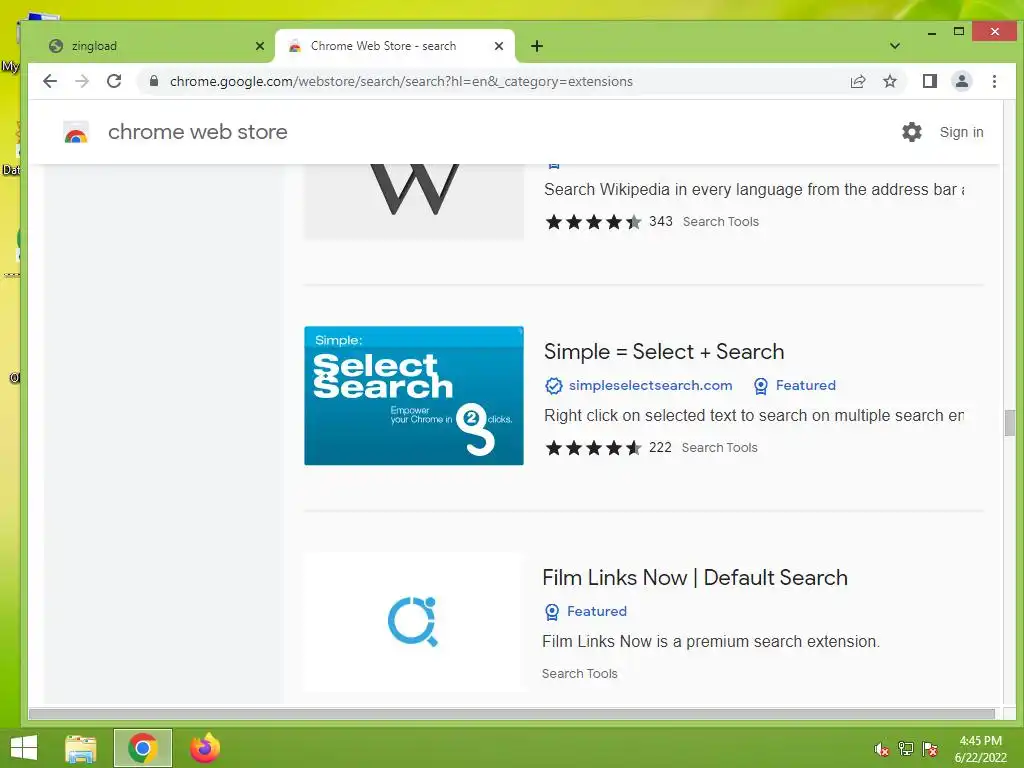Open the Wikipedia extension thumbnail
The height and width of the screenshot is (768, 1024).
(414, 201)
